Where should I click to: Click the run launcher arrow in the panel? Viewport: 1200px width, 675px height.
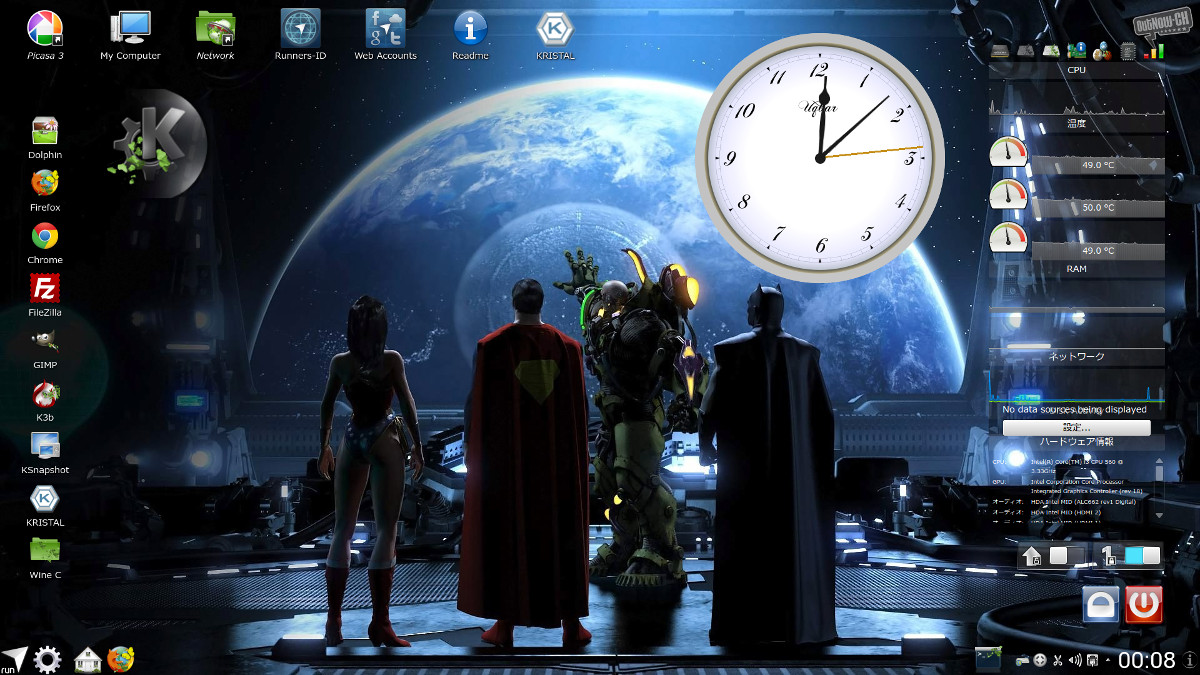(14, 659)
